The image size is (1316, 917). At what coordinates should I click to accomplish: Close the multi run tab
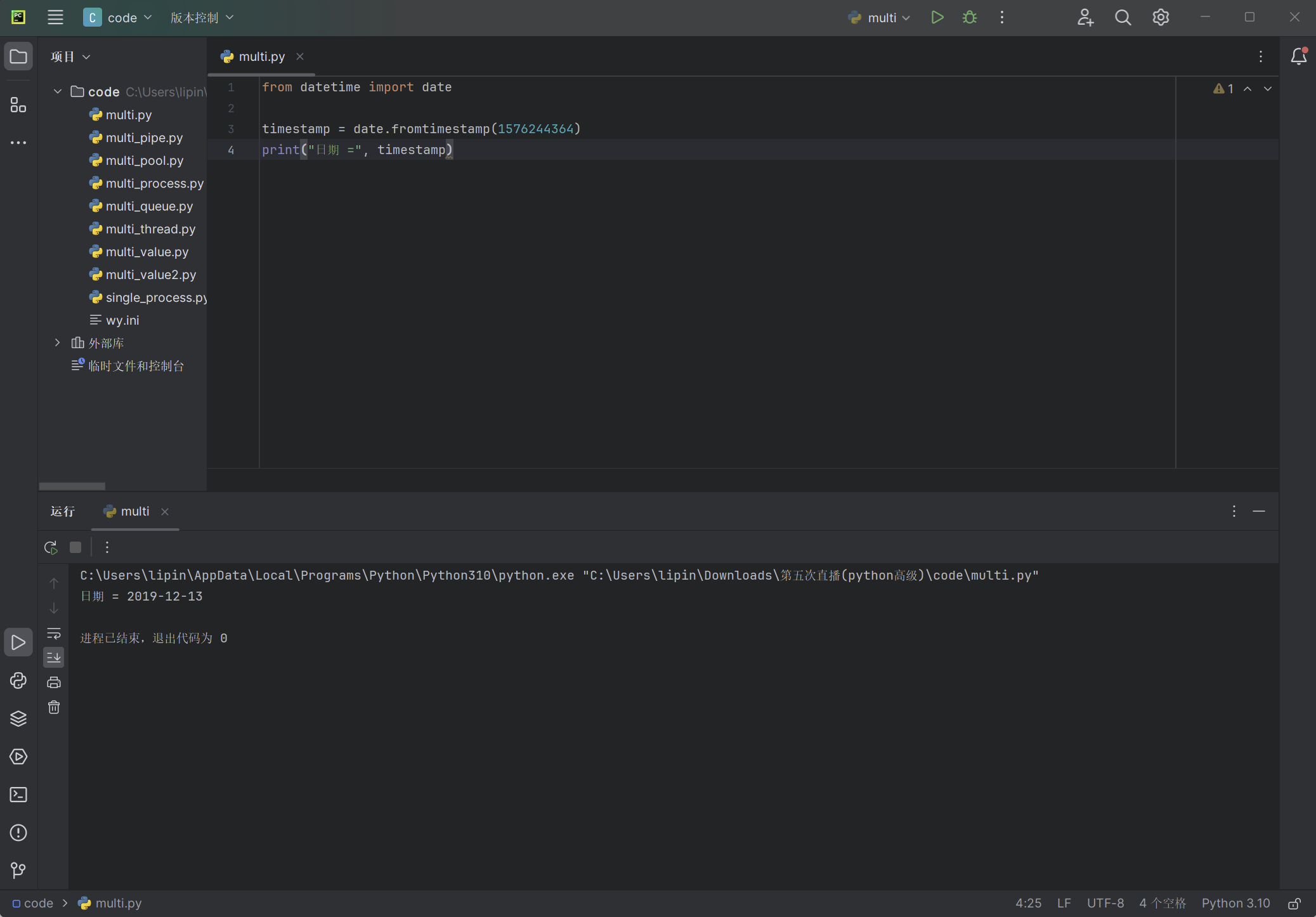(x=165, y=511)
